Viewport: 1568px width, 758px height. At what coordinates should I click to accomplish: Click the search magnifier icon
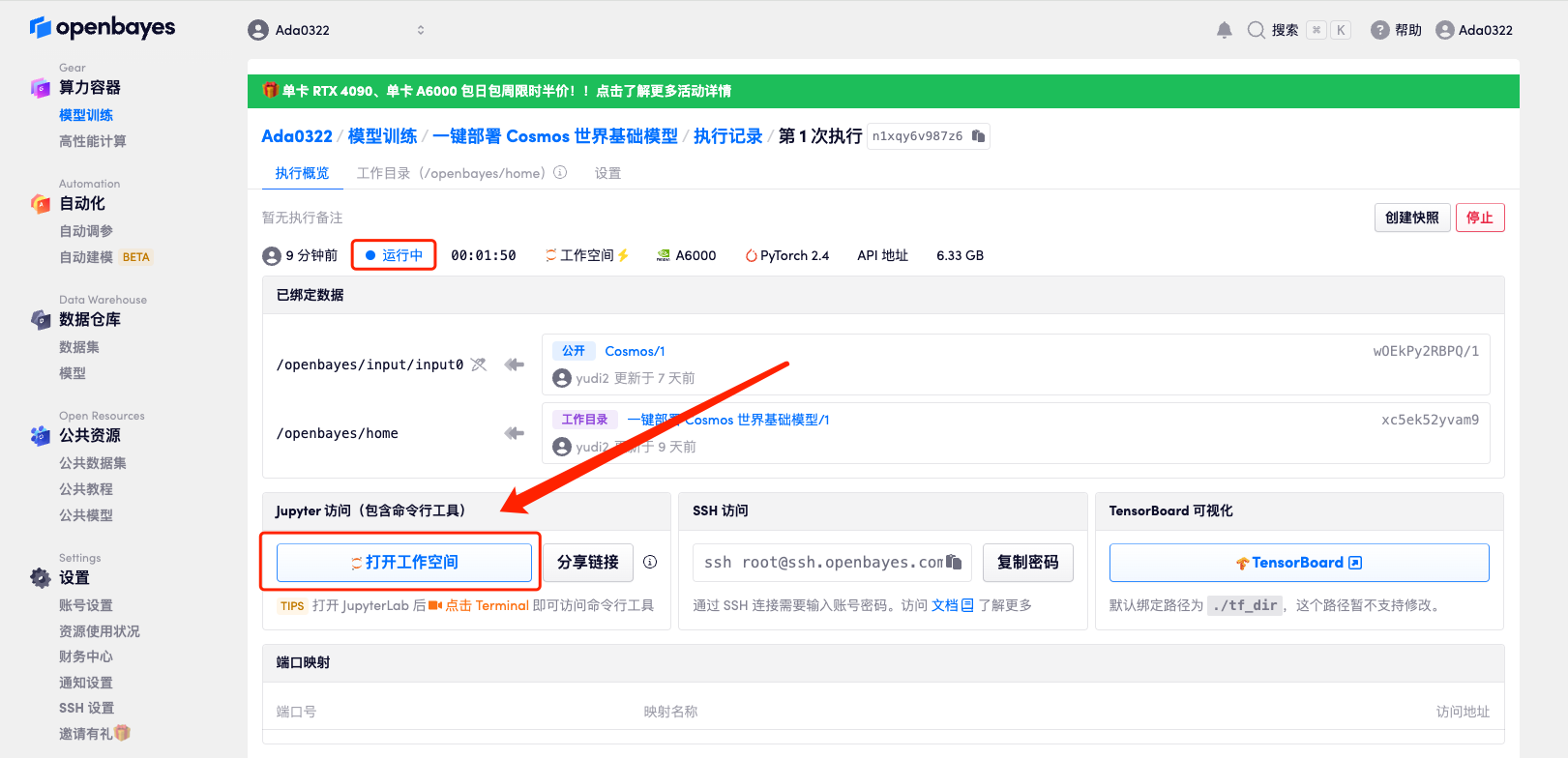pos(1256,30)
